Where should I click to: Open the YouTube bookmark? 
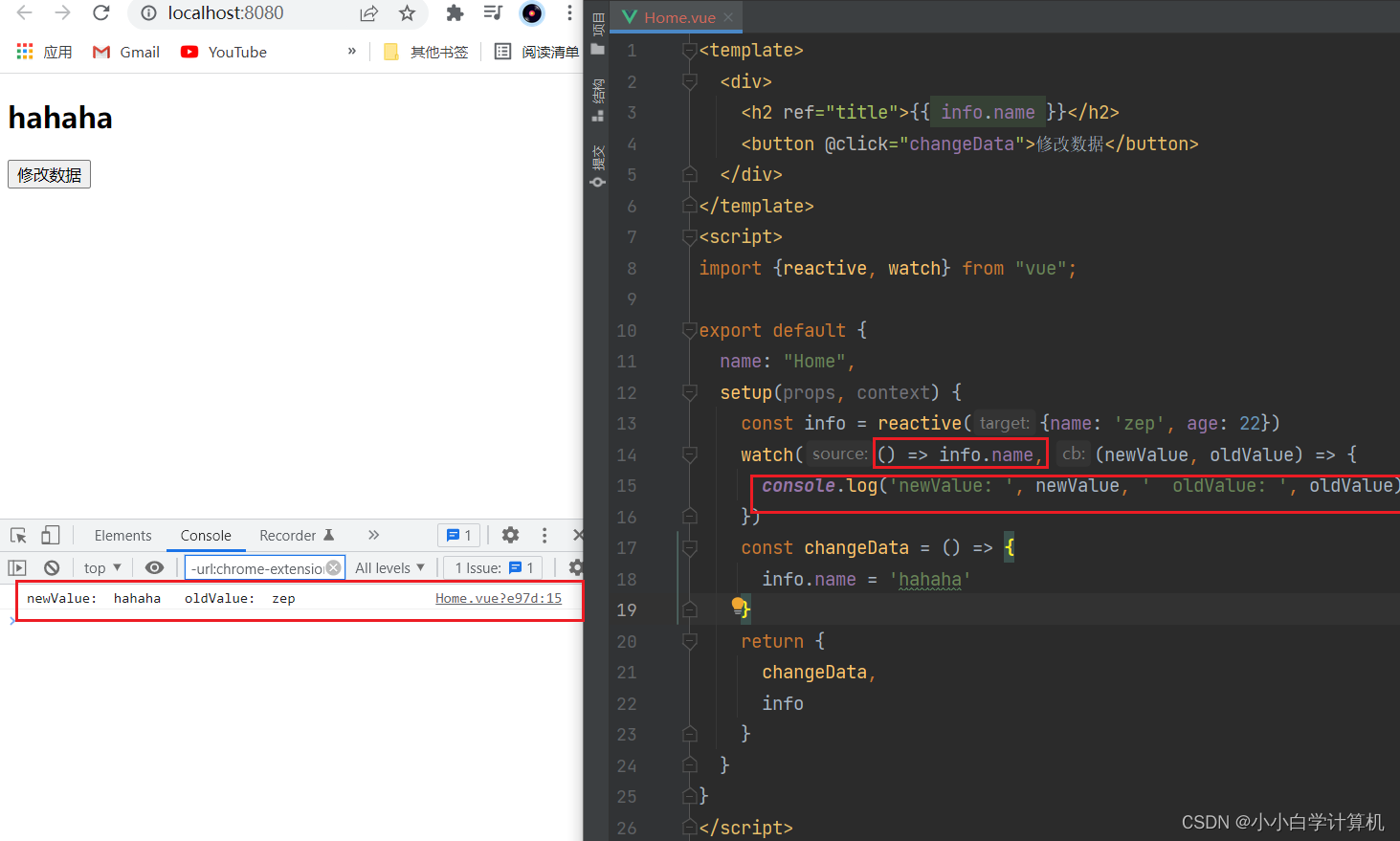(224, 52)
